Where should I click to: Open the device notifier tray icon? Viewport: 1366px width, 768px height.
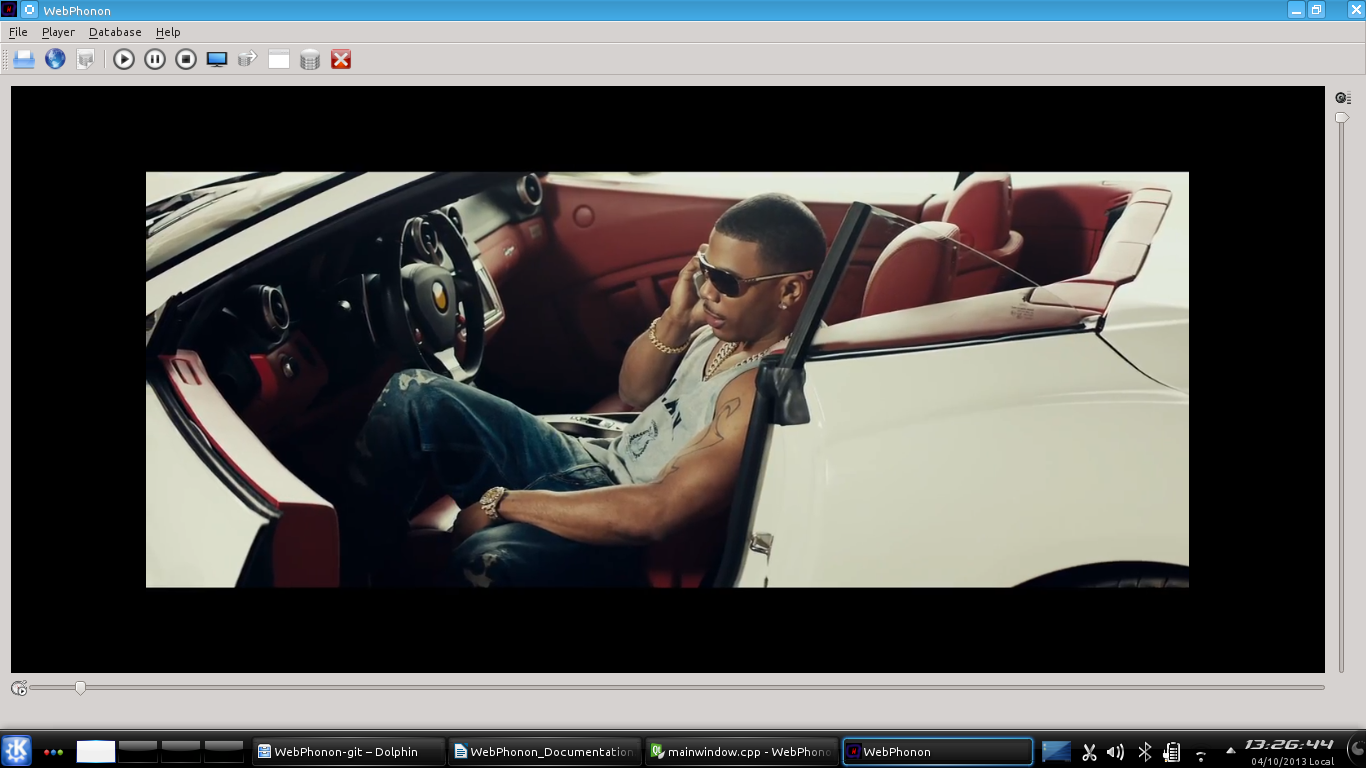pos(1172,752)
